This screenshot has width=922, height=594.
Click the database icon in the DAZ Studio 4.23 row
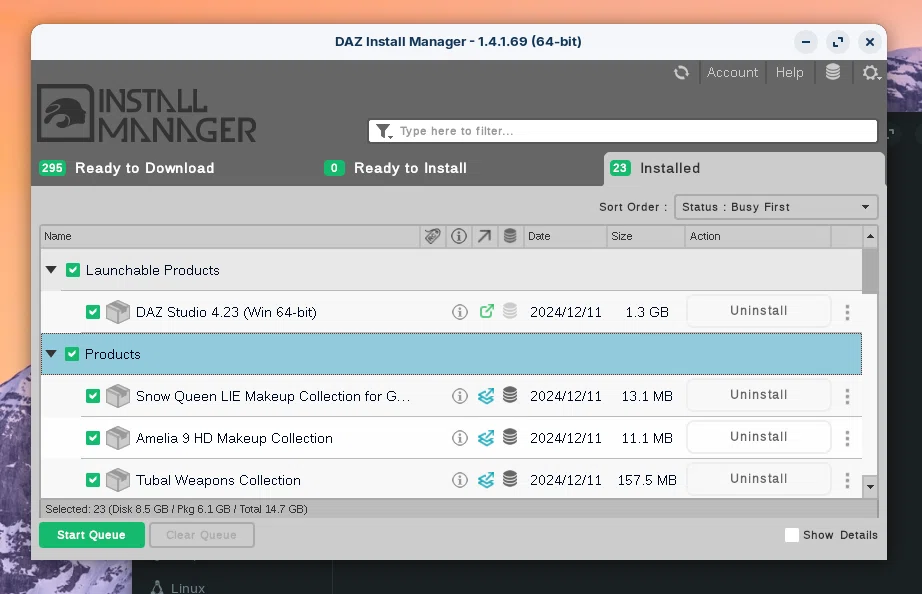tap(510, 311)
